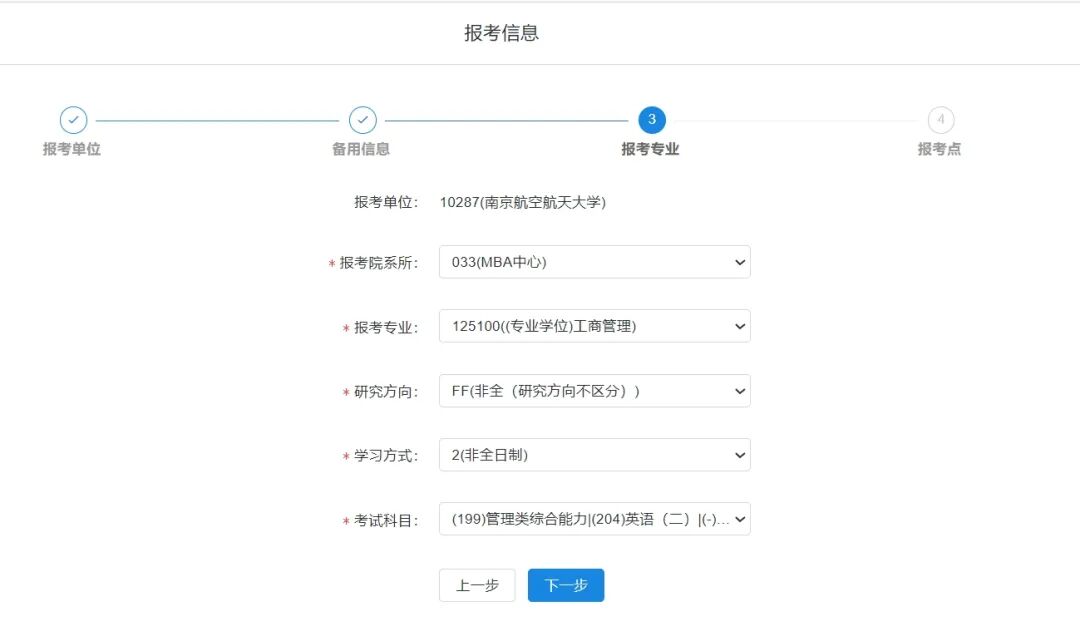Go to the 备用信息 step label
Viewport: 1080px width, 641px height.
[x=361, y=149]
